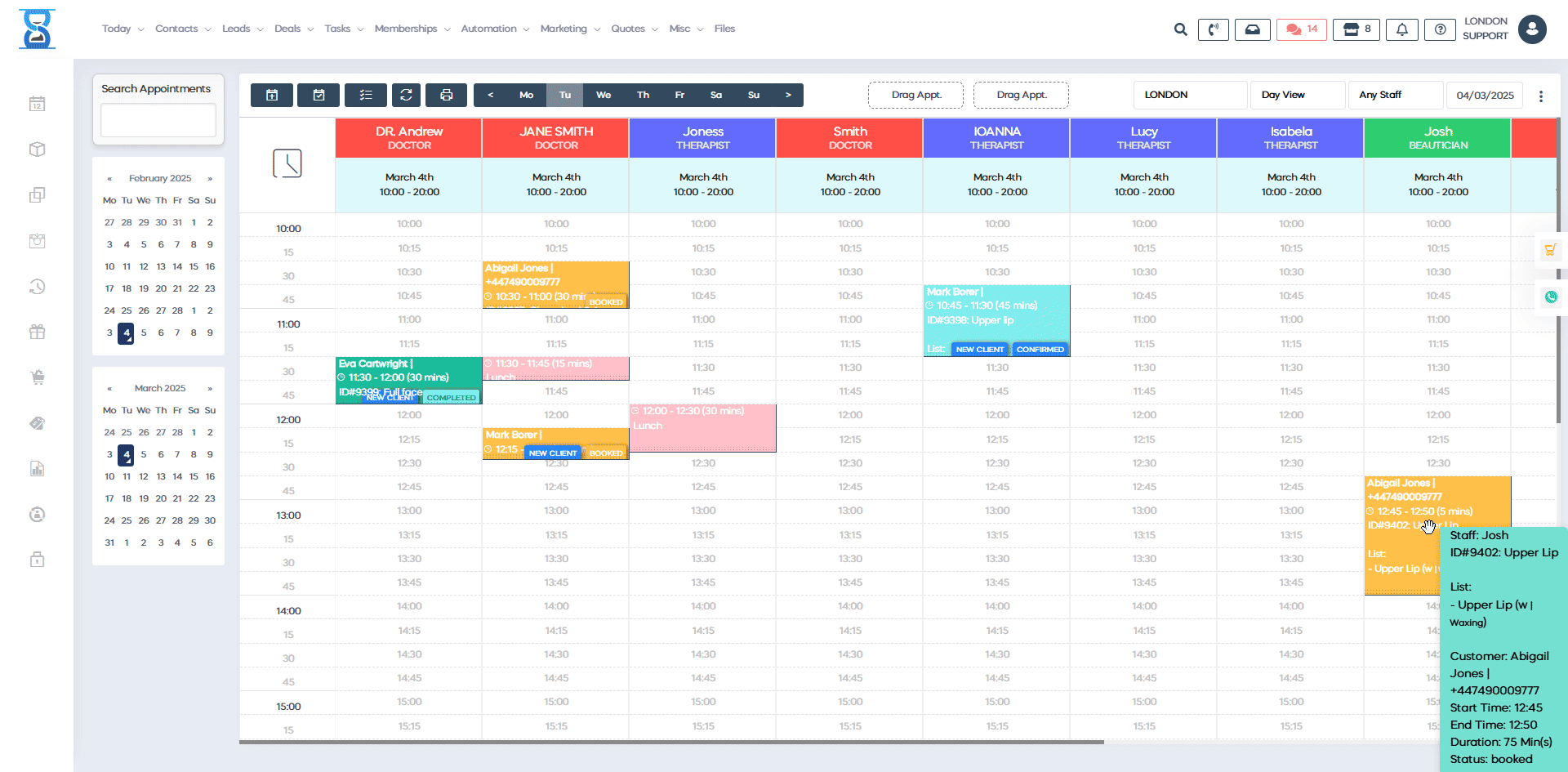Open the search magnifier in top bar
The height and width of the screenshot is (772, 1568).
[1181, 29]
